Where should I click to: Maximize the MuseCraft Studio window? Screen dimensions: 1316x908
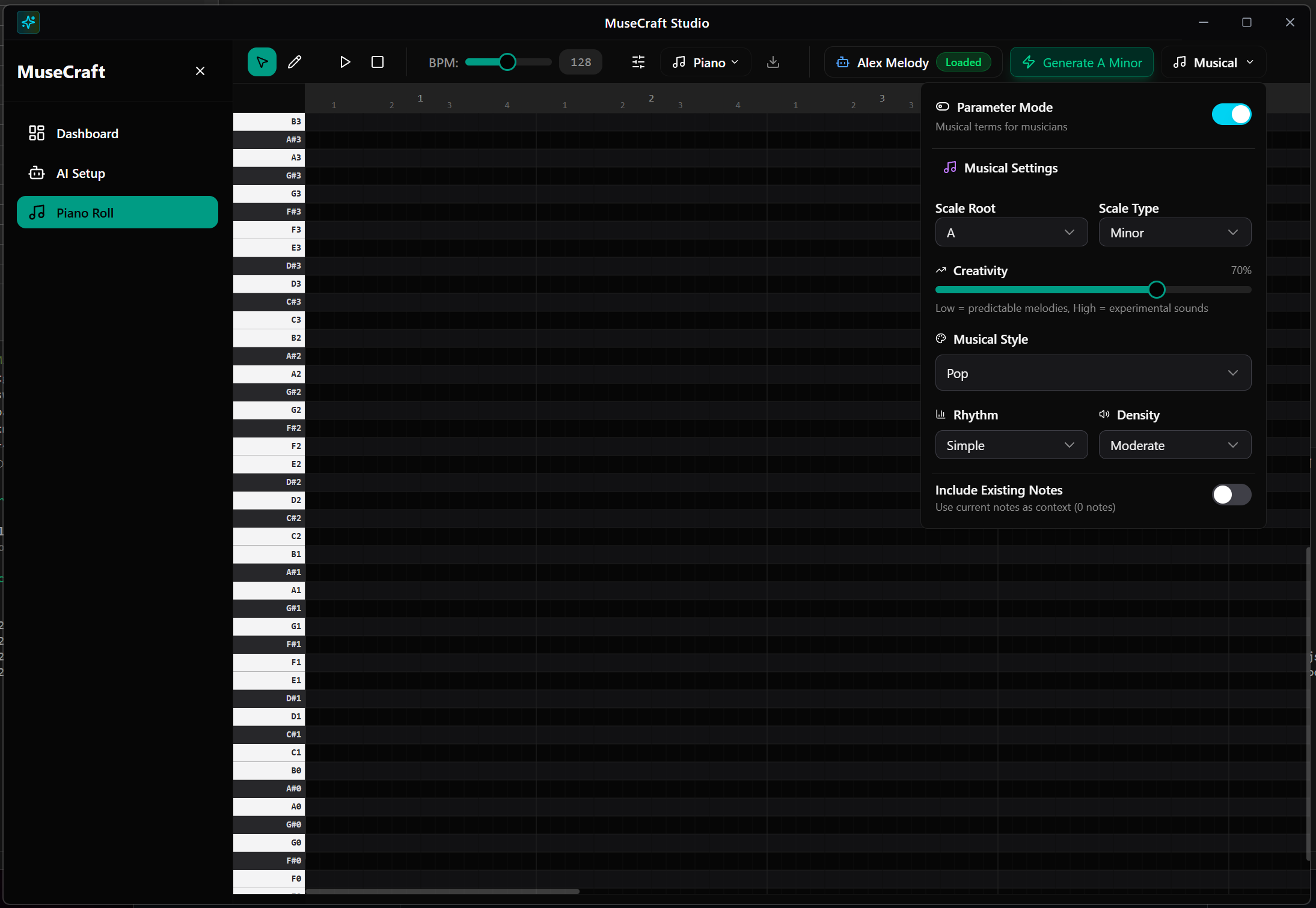[x=1247, y=22]
